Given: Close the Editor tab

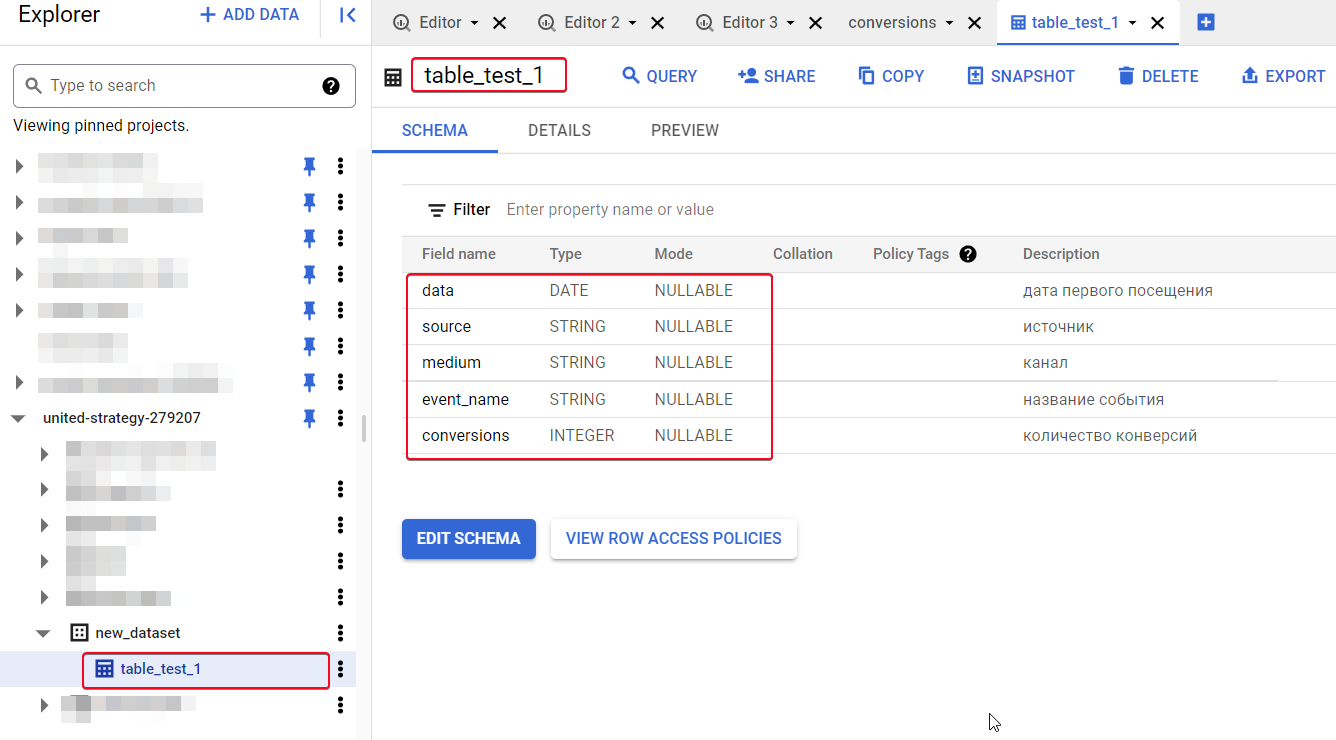Looking at the screenshot, I should pyautogui.click(x=500, y=22).
